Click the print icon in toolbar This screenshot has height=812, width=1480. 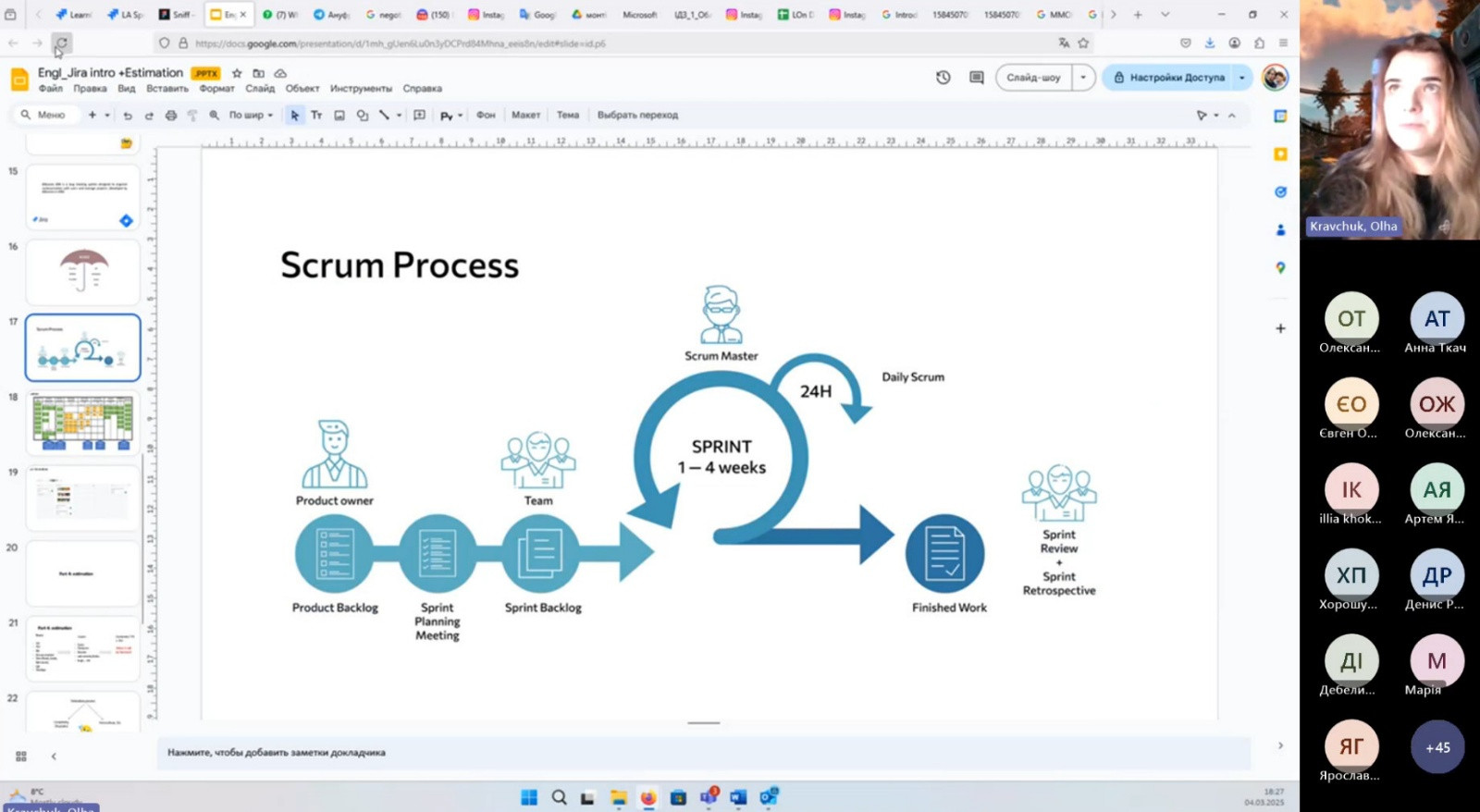(171, 116)
